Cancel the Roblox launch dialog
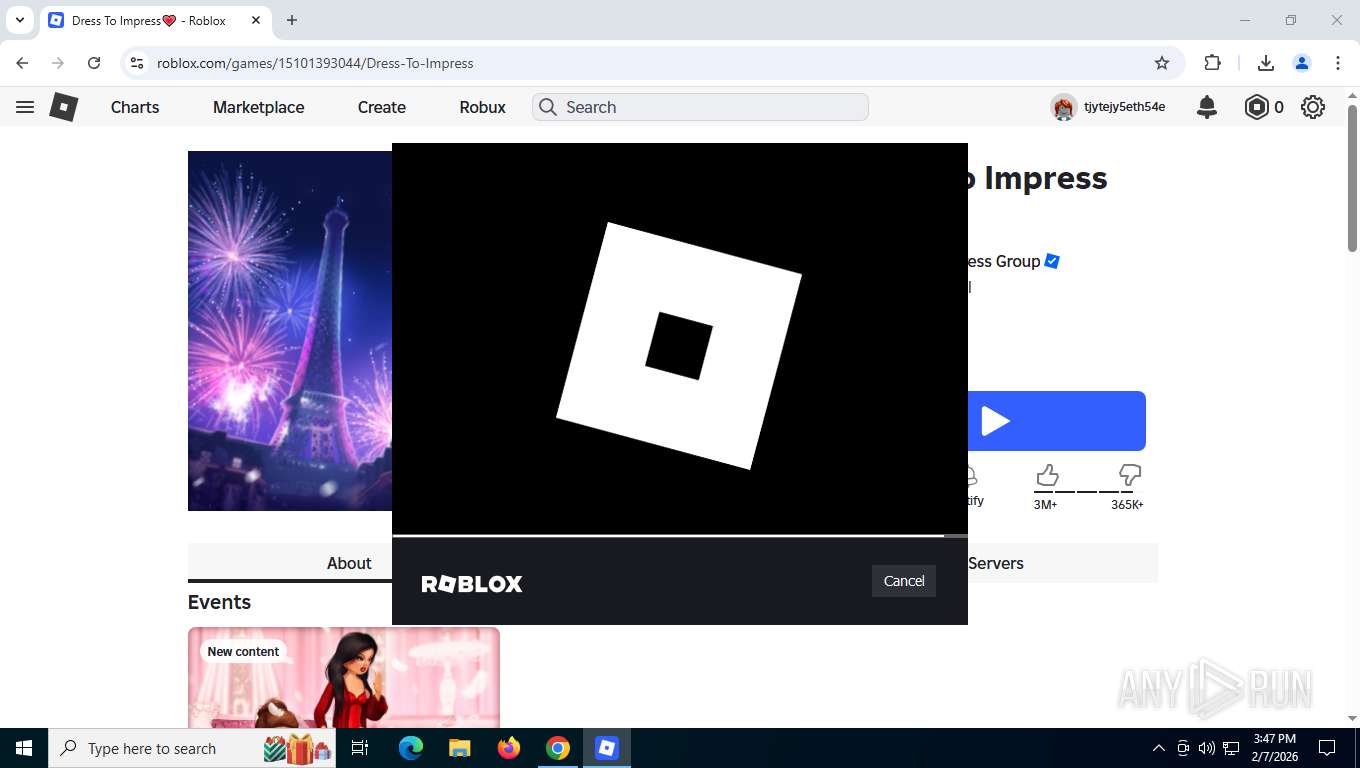The height and width of the screenshot is (768, 1360). pos(904,581)
